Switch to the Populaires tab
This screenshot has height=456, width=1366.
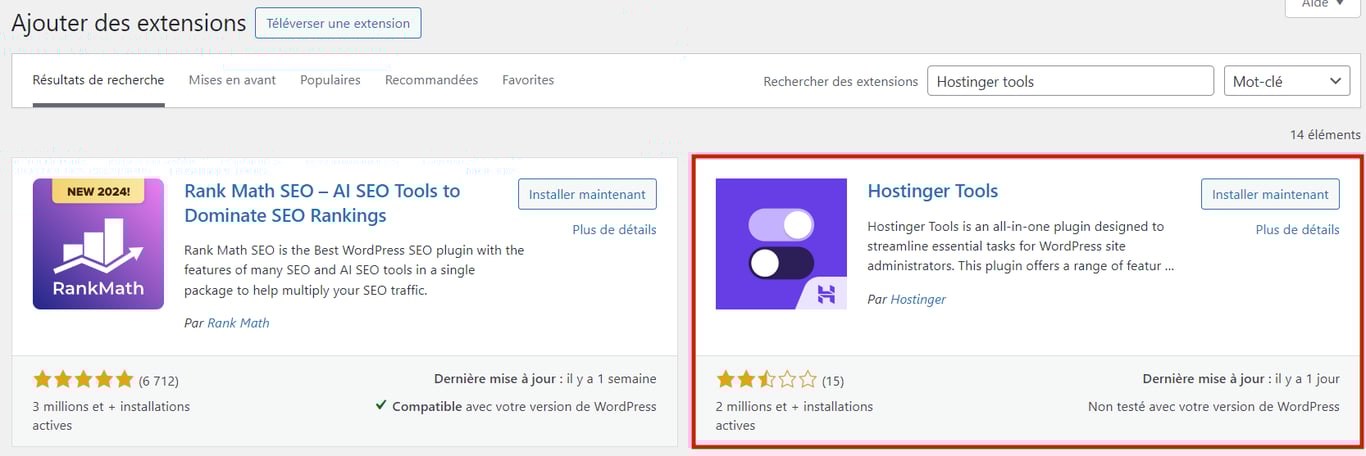330,80
